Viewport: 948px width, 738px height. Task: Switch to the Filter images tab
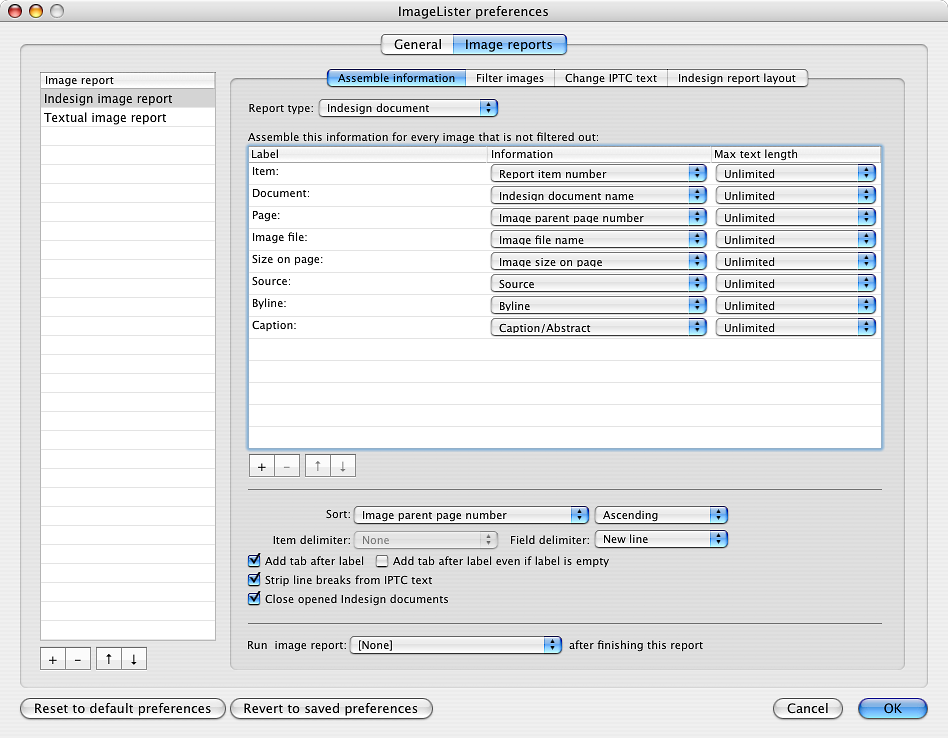point(510,78)
